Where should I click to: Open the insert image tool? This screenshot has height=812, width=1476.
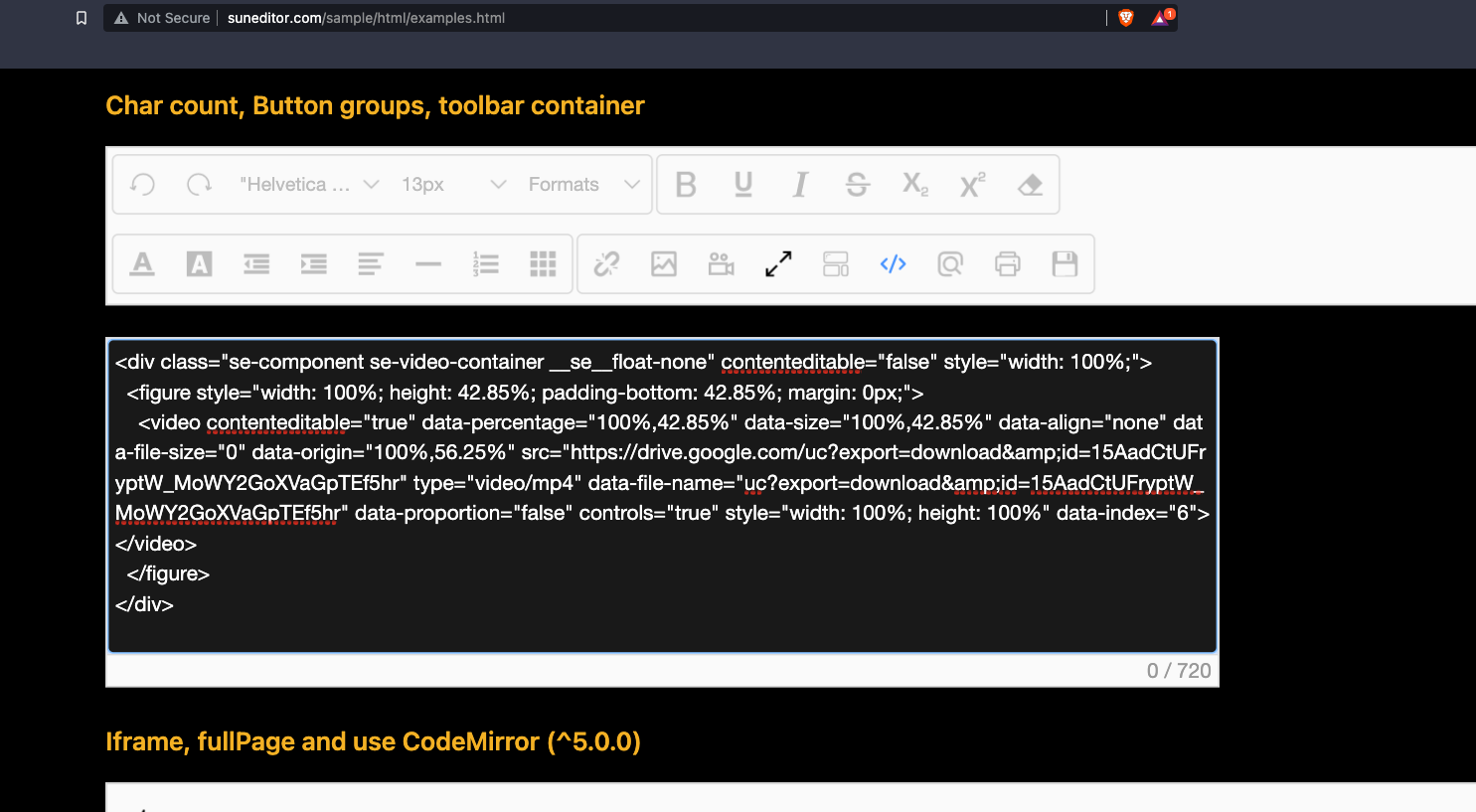pos(664,263)
